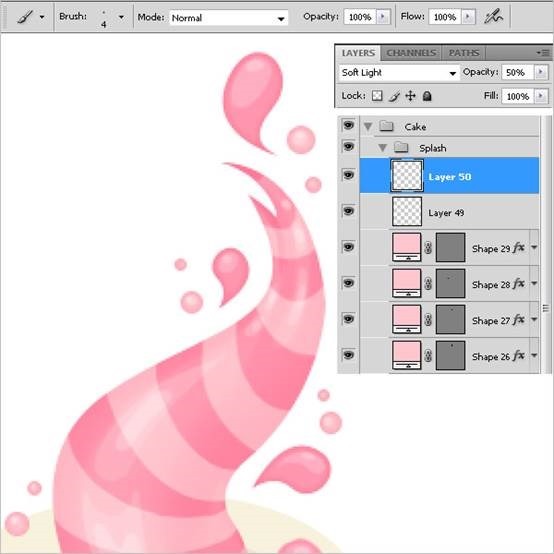554x554 pixels.
Task: Toggle Lock all padlock icon
Action: [x=427, y=96]
